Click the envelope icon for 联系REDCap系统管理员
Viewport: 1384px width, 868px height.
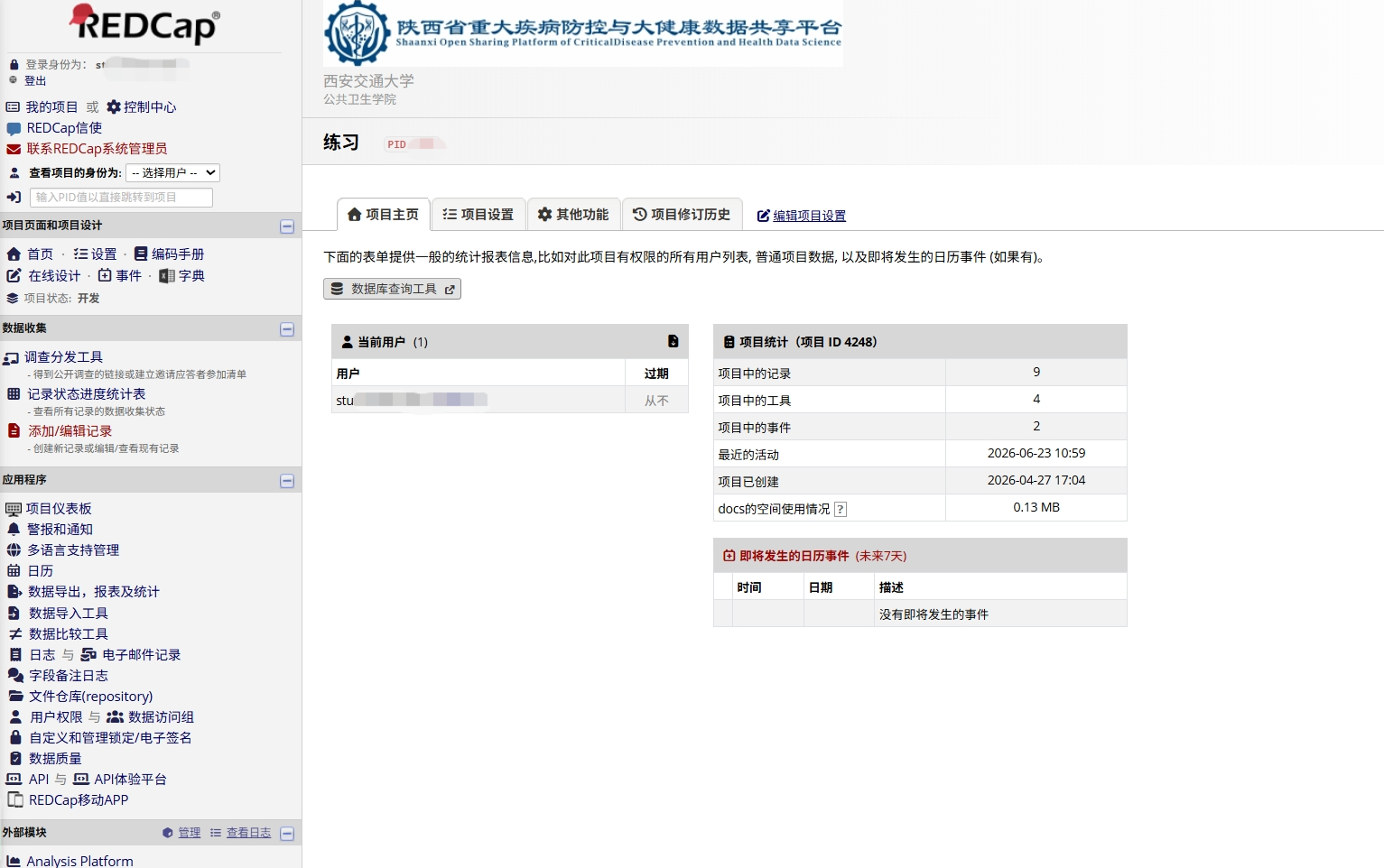14,149
